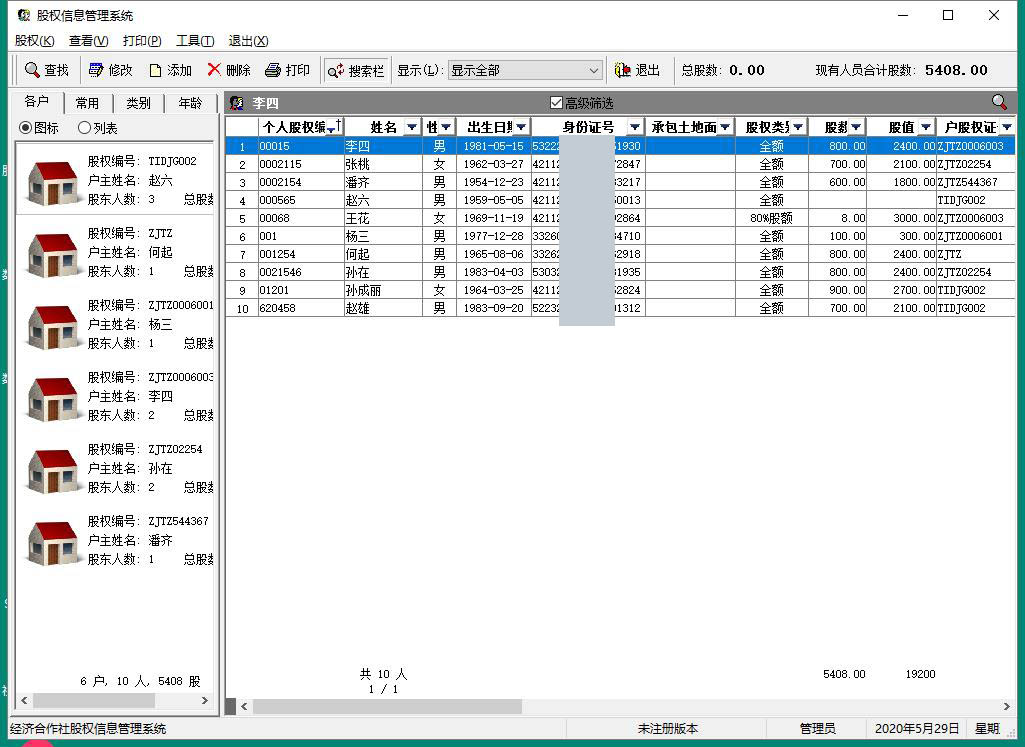1025x747 pixels.
Task: Select the 图标 radio button
Action: pyautogui.click(x=26, y=128)
